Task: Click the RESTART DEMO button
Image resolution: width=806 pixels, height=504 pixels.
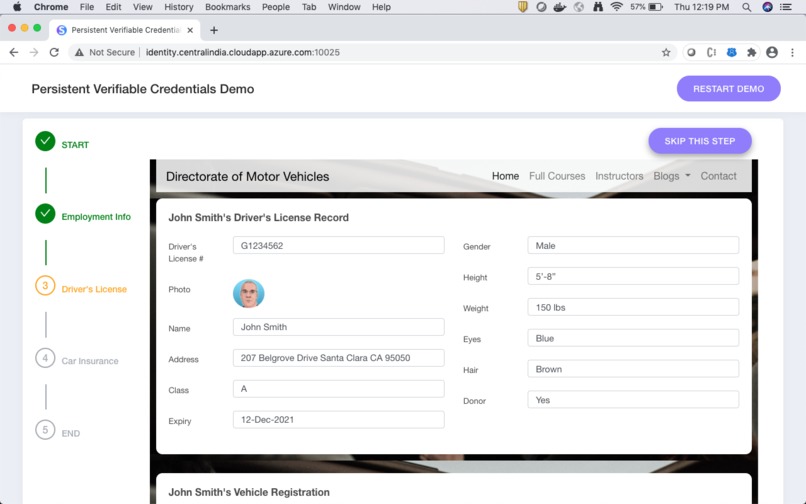Action: tap(728, 89)
